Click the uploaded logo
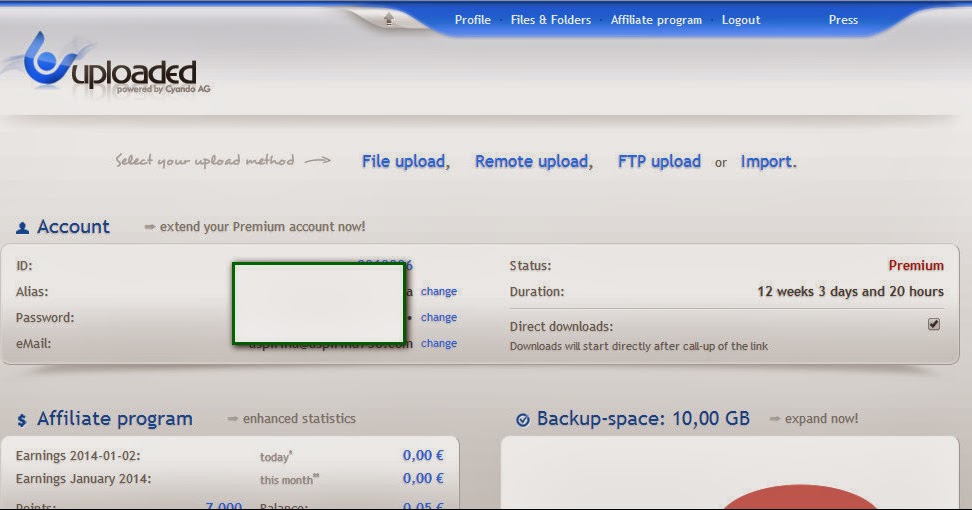 (112, 65)
